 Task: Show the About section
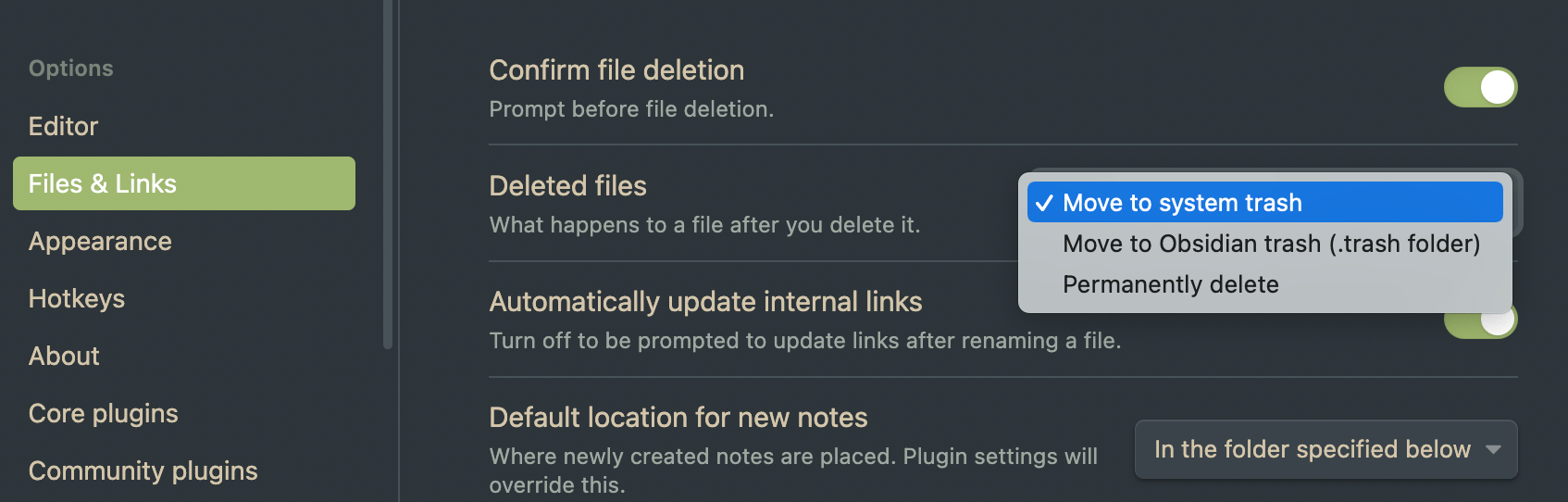pyautogui.click(x=64, y=356)
